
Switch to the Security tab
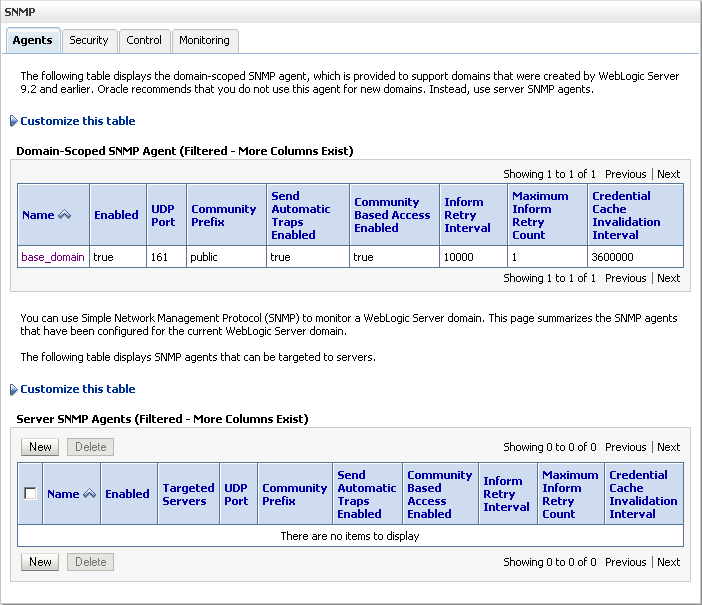(x=88, y=40)
